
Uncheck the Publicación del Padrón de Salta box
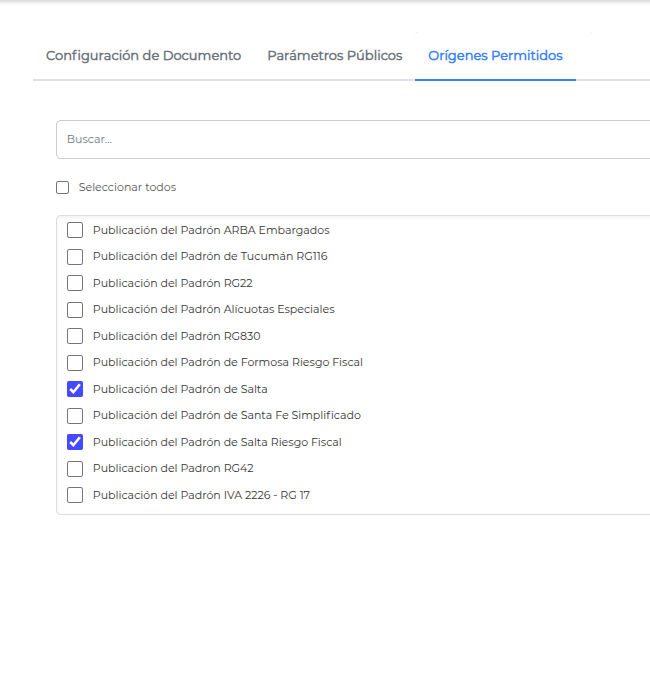75,389
